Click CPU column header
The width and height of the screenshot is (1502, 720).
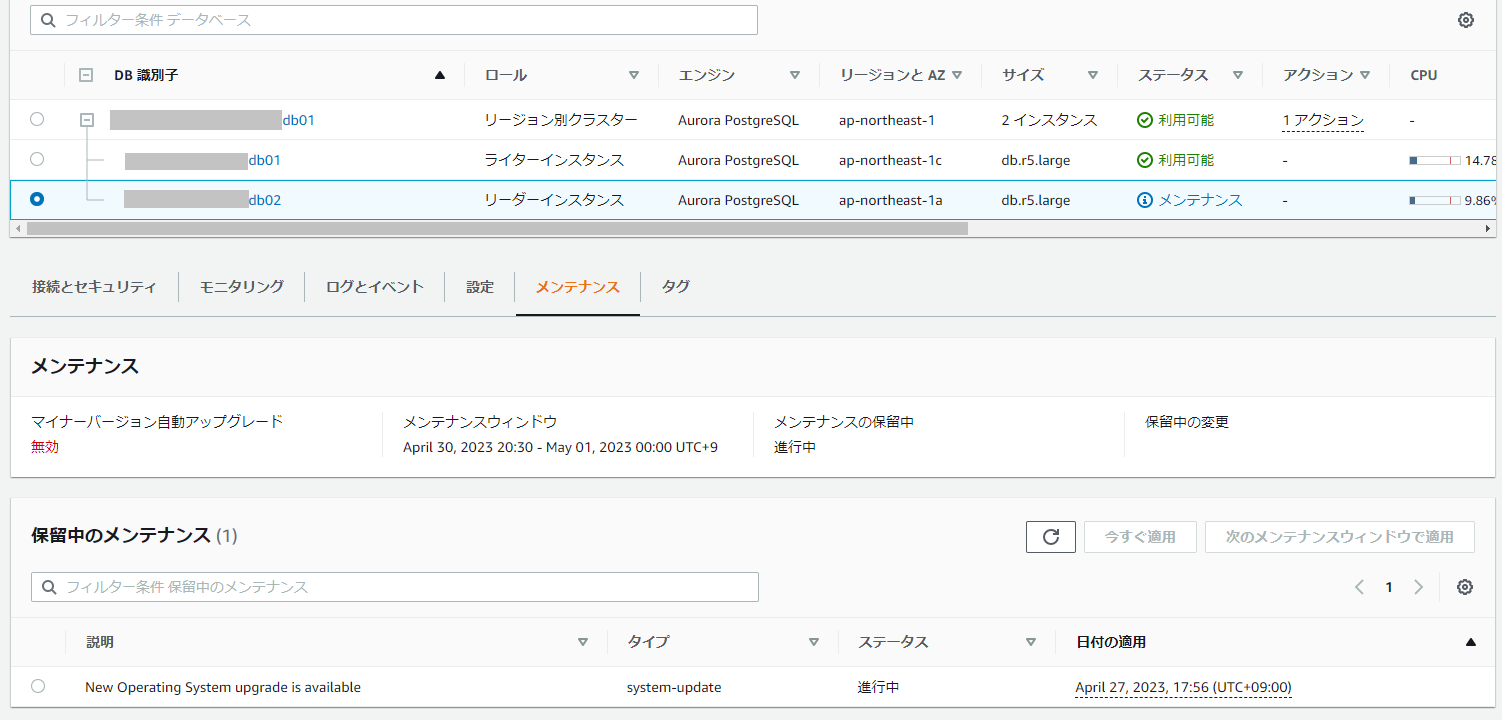[x=1424, y=75]
